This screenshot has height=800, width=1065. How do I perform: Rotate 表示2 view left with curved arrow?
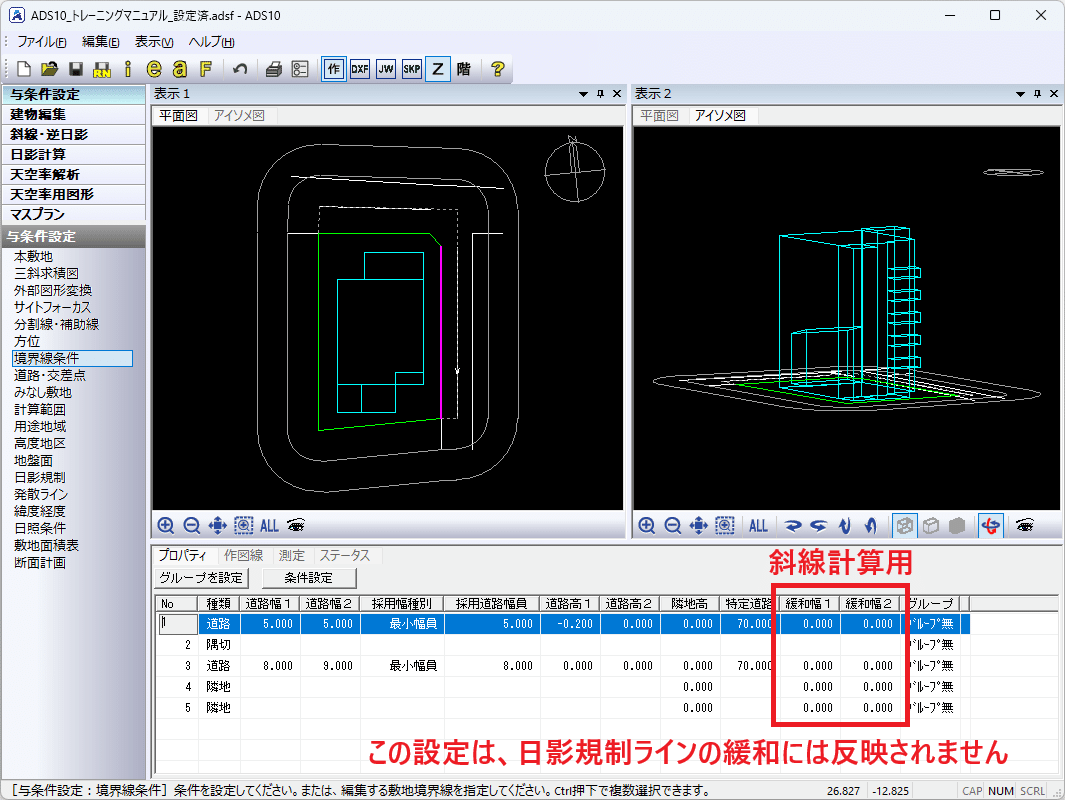[818, 525]
